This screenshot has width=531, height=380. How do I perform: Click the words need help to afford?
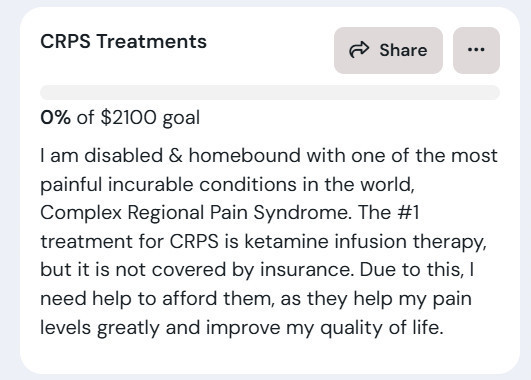click(129, 299)
